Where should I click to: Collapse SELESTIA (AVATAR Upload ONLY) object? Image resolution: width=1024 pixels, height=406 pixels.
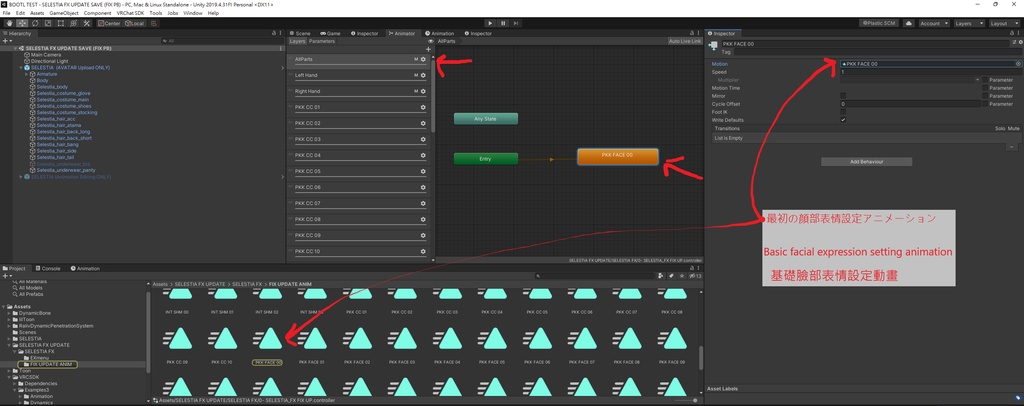(21, 68)
